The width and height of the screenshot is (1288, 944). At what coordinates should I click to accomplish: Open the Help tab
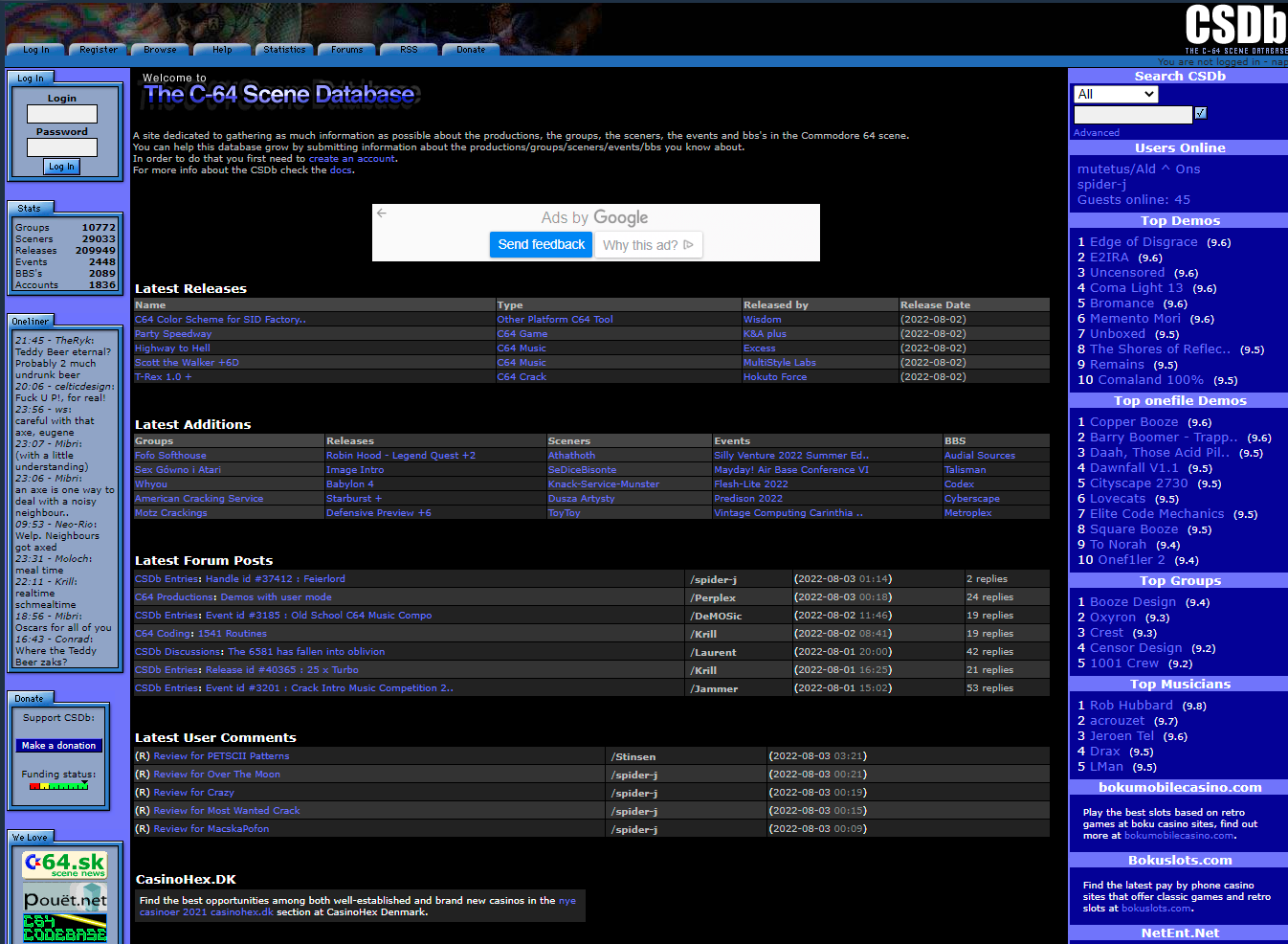point(222,50)
